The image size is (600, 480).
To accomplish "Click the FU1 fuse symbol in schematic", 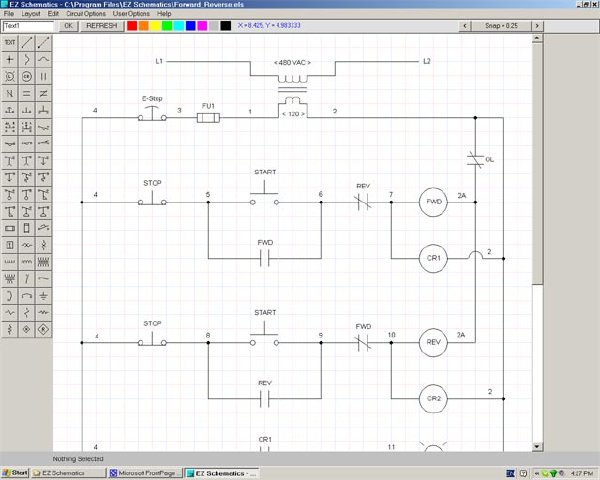I will 209,118.
